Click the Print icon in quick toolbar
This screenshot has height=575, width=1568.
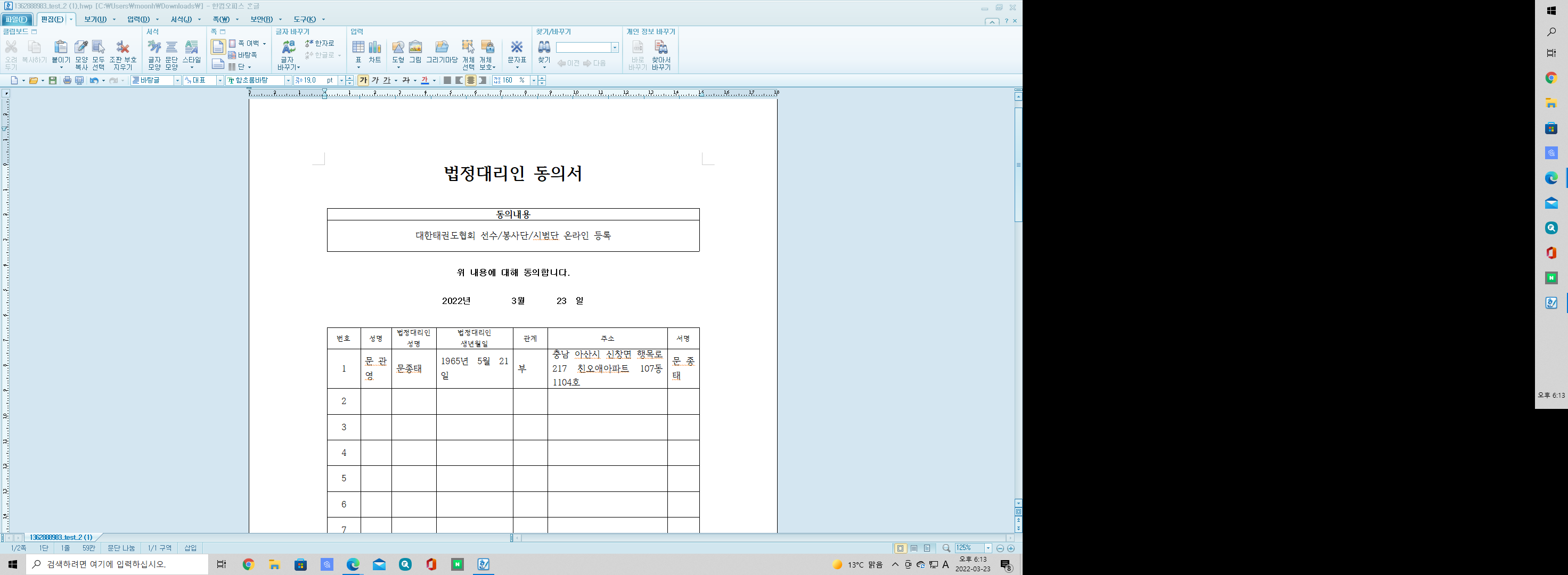(67, 80)
